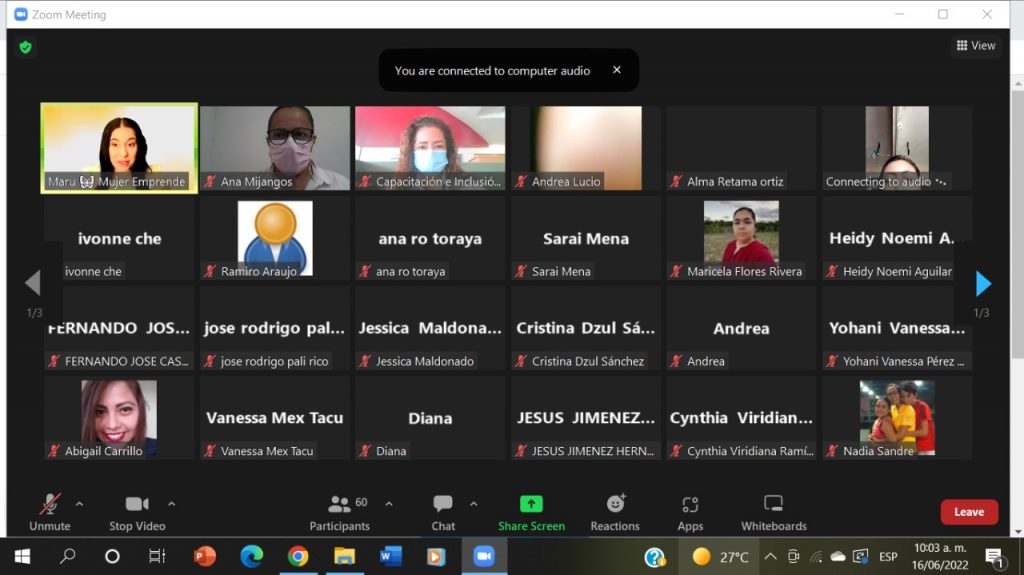Open the Participants panel
Screen dimensions: 1024x575
coord(339,512)
